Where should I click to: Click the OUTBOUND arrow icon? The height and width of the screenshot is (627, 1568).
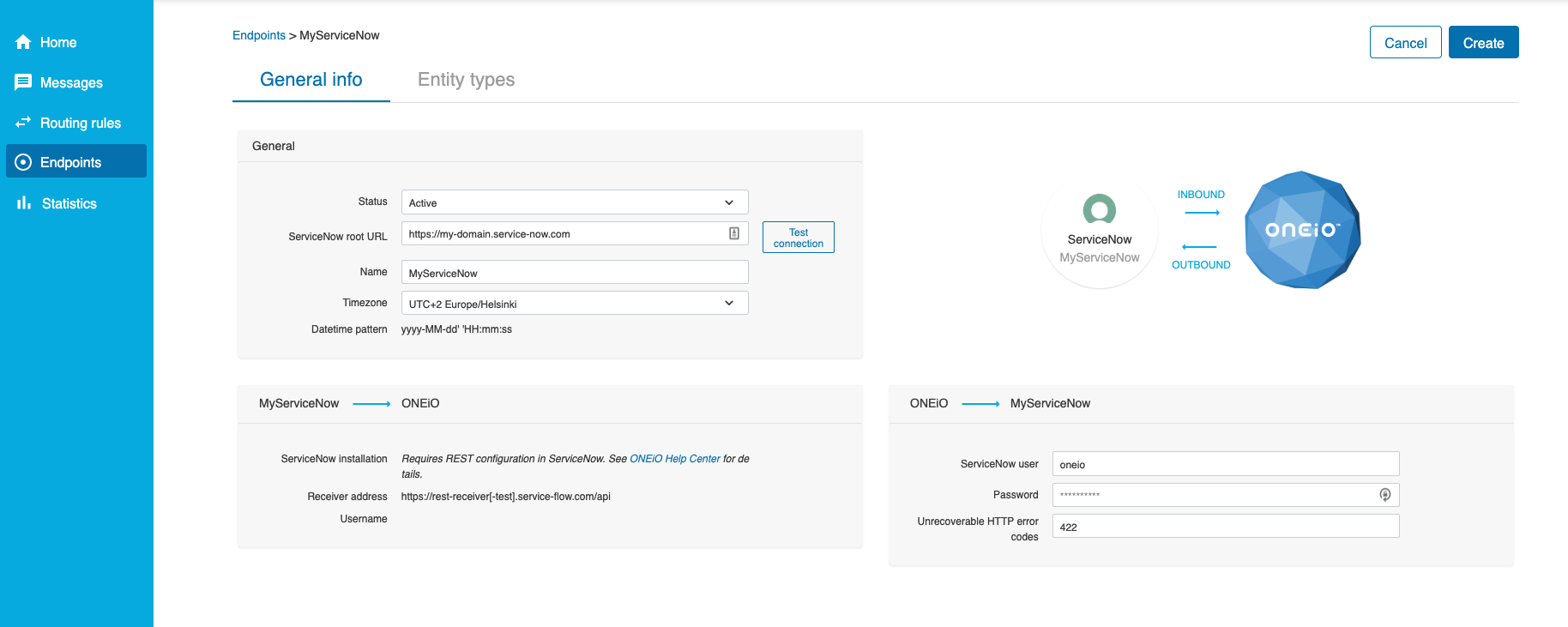[1199, 247]
